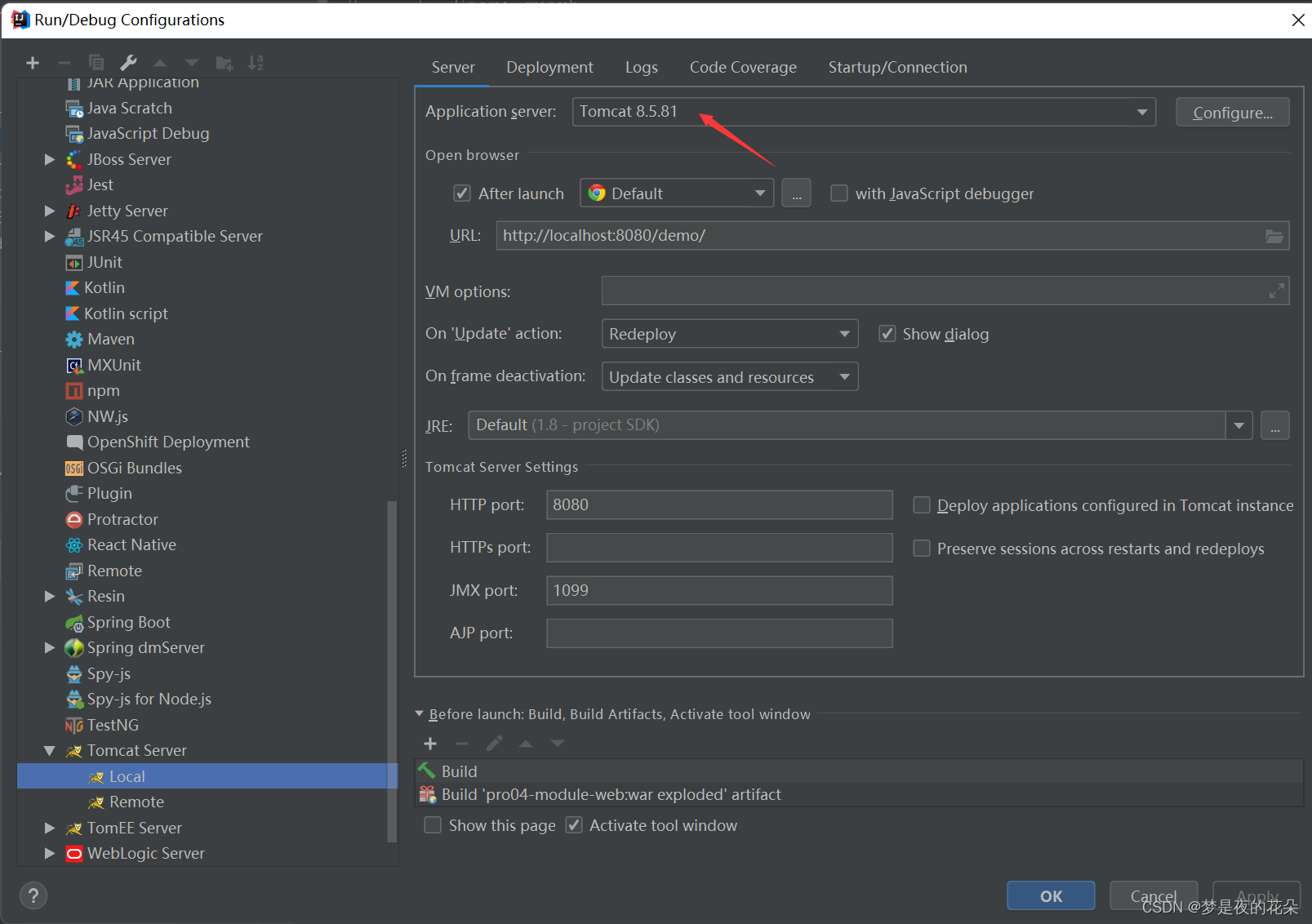Switch to the Startup/Connection tab

pyautogui.click(x=898, y=67)
